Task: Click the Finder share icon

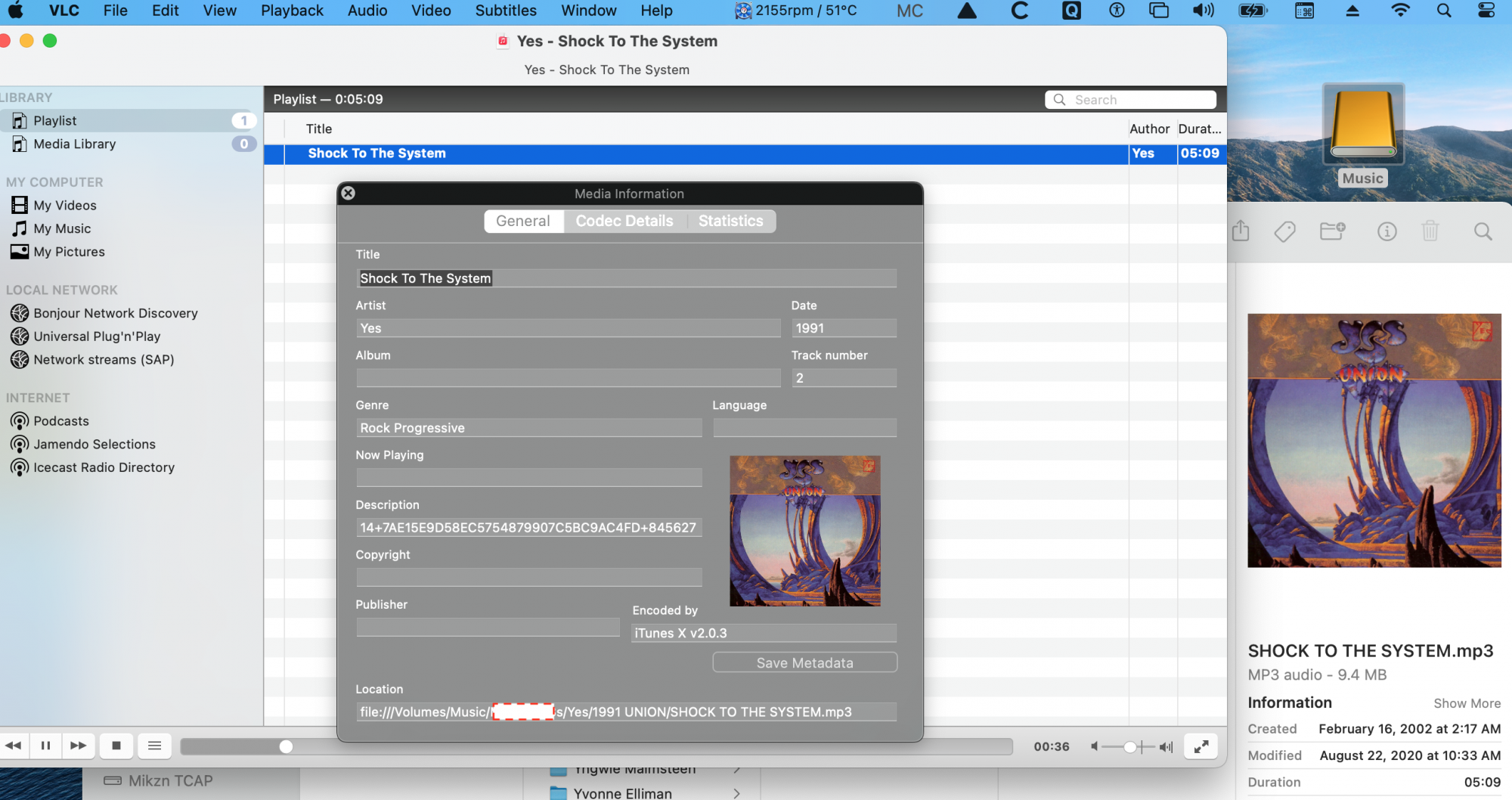Action: pos(1241,231)
